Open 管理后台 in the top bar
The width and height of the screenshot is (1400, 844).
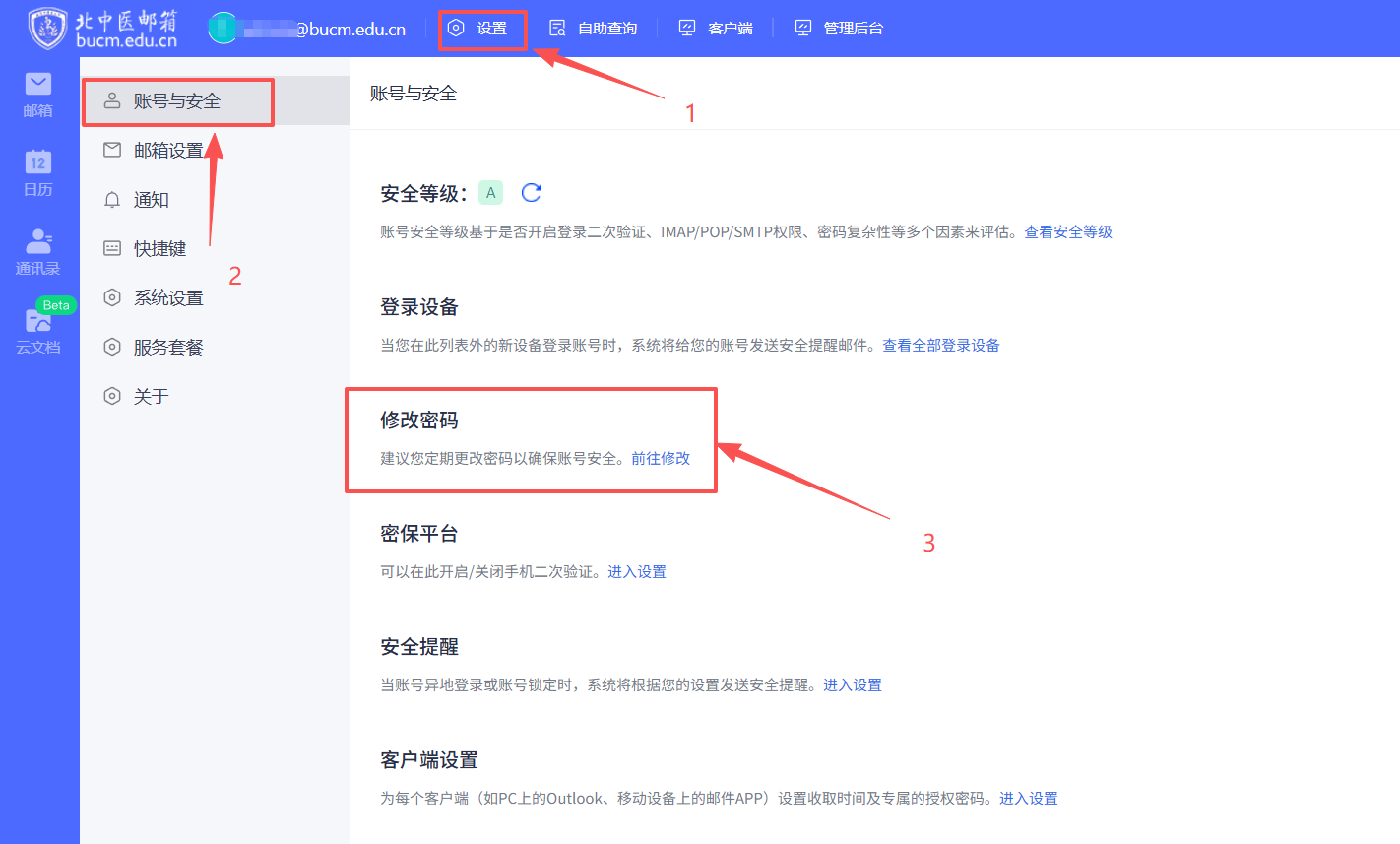(840, 29)
